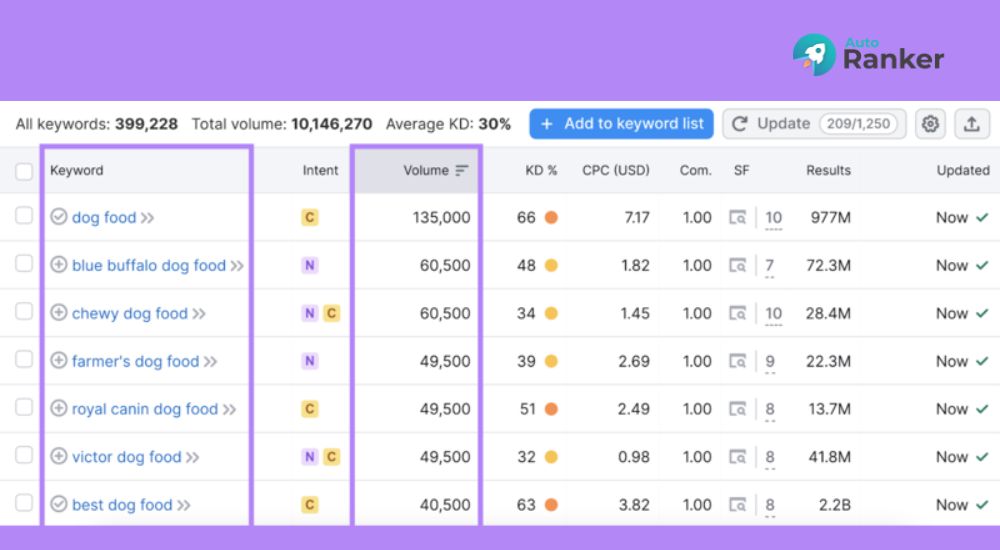Screen dimensions: 1000x550
Task: Add chewy dog food via plus circle icon
Action: point(59,313)
